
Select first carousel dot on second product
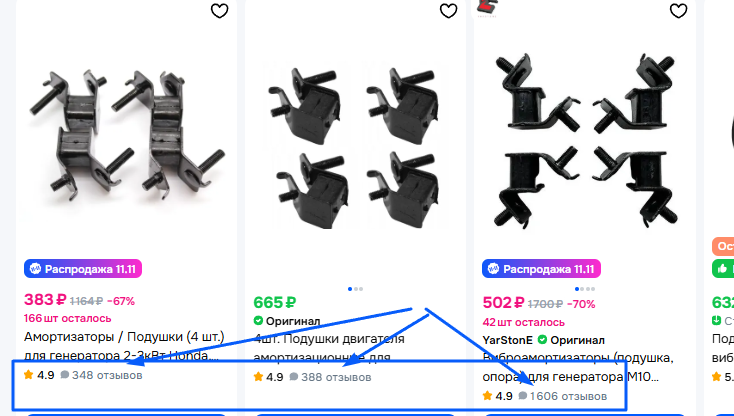point(350,289)
